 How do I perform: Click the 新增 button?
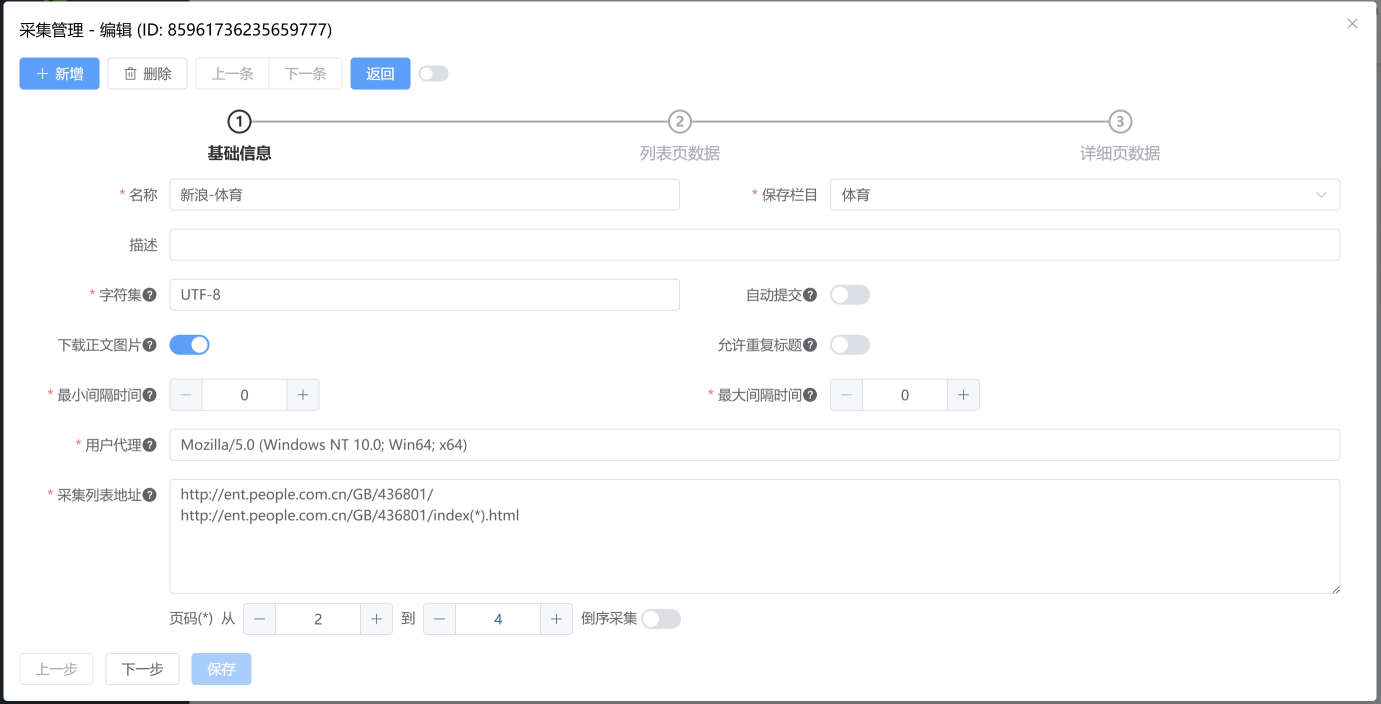click(59, 74)
